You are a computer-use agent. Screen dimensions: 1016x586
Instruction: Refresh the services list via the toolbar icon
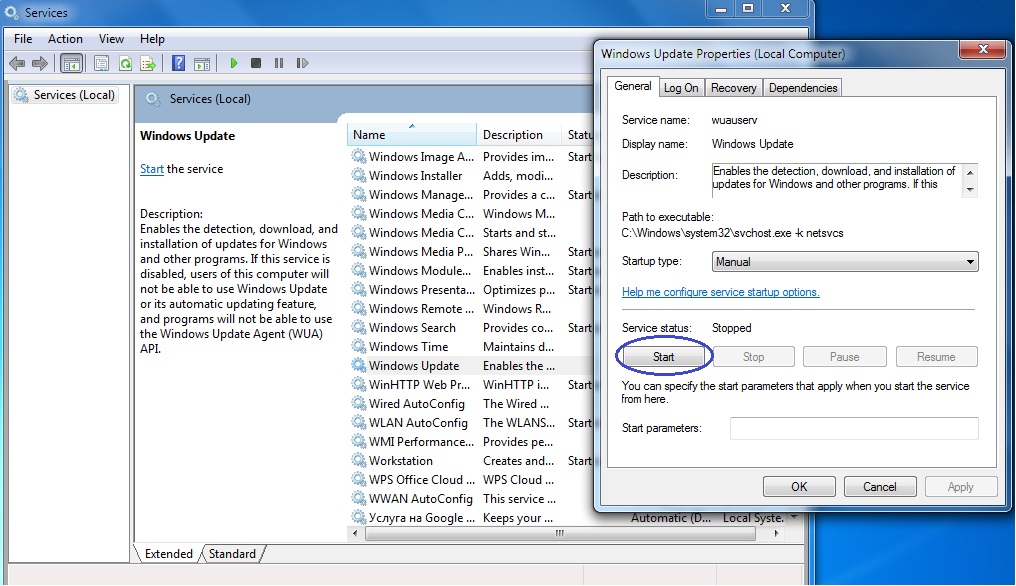125,62
